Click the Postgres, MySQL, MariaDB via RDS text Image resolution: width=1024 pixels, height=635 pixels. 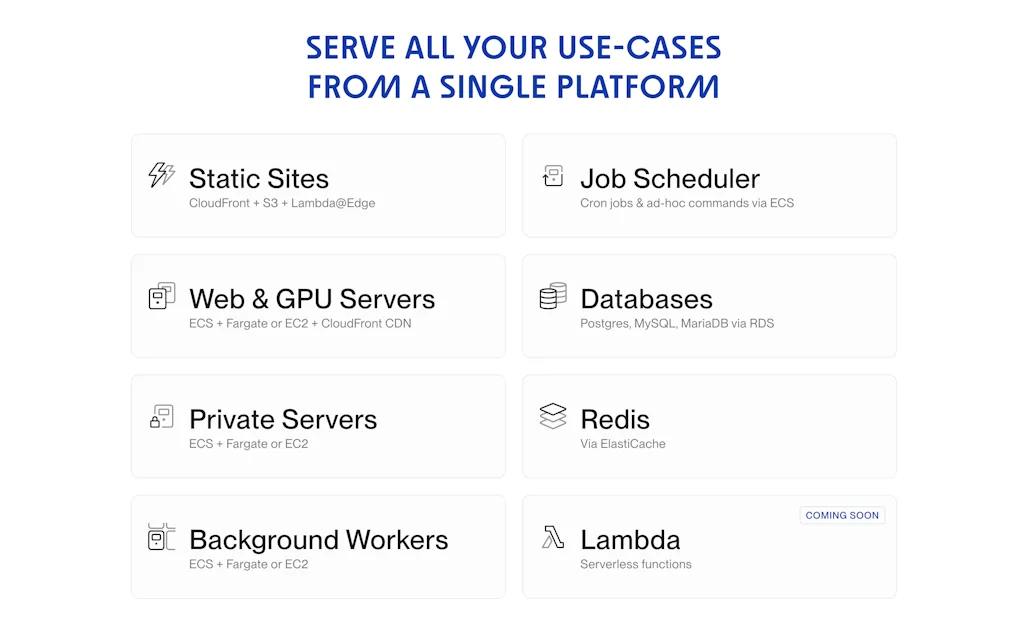[x=677, y=324]
